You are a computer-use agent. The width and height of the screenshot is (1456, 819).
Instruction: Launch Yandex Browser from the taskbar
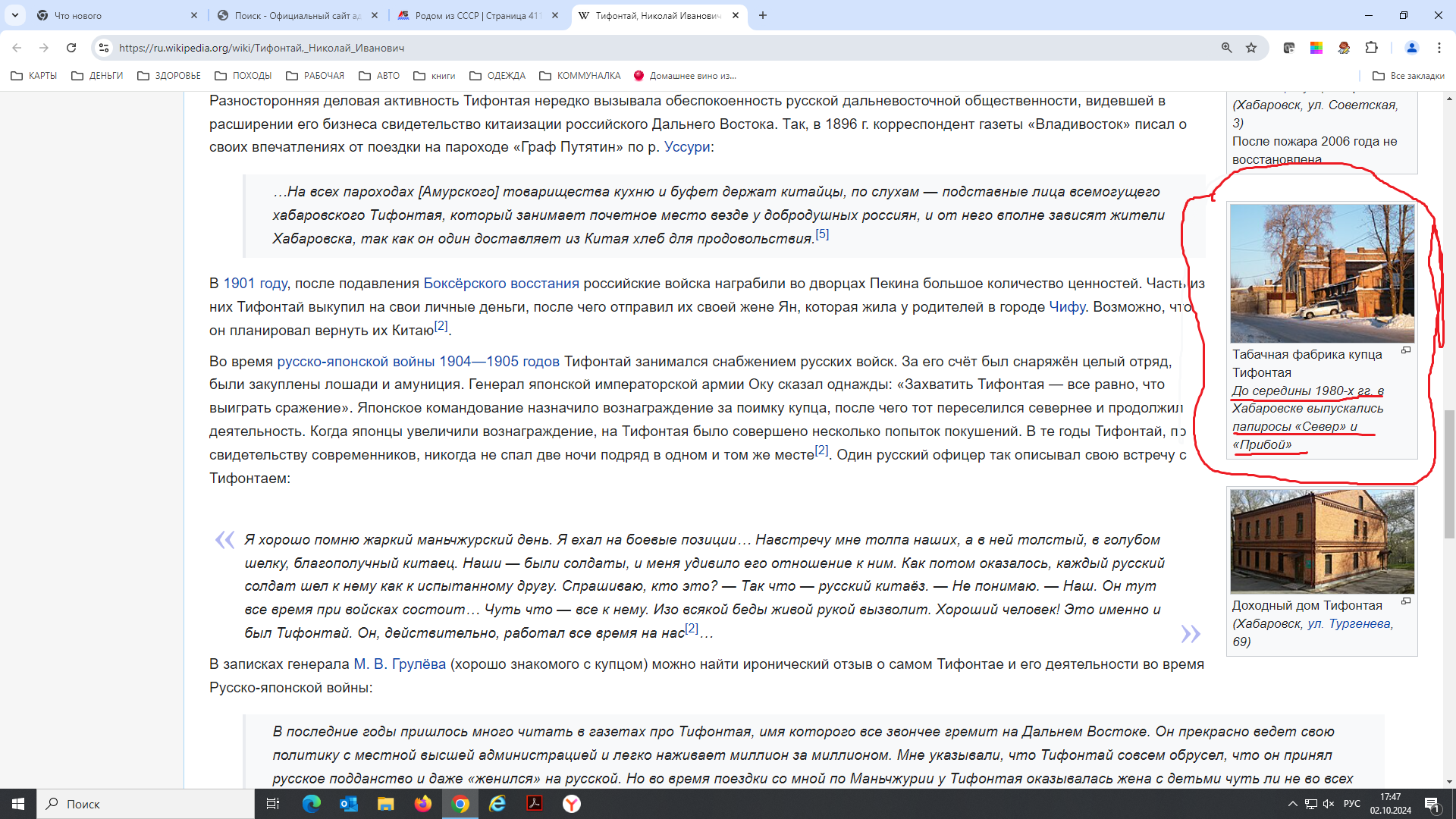click(x=572, y=804)
